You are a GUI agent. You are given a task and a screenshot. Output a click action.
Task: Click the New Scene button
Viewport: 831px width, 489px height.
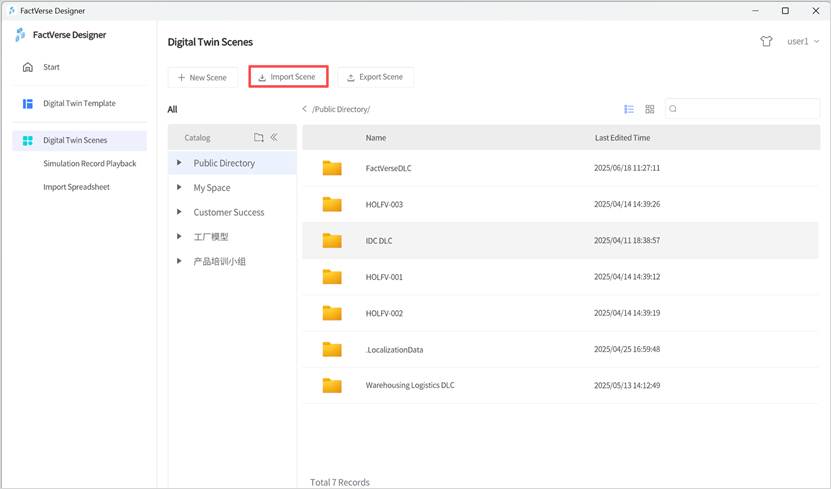click(x=202, y=77)
